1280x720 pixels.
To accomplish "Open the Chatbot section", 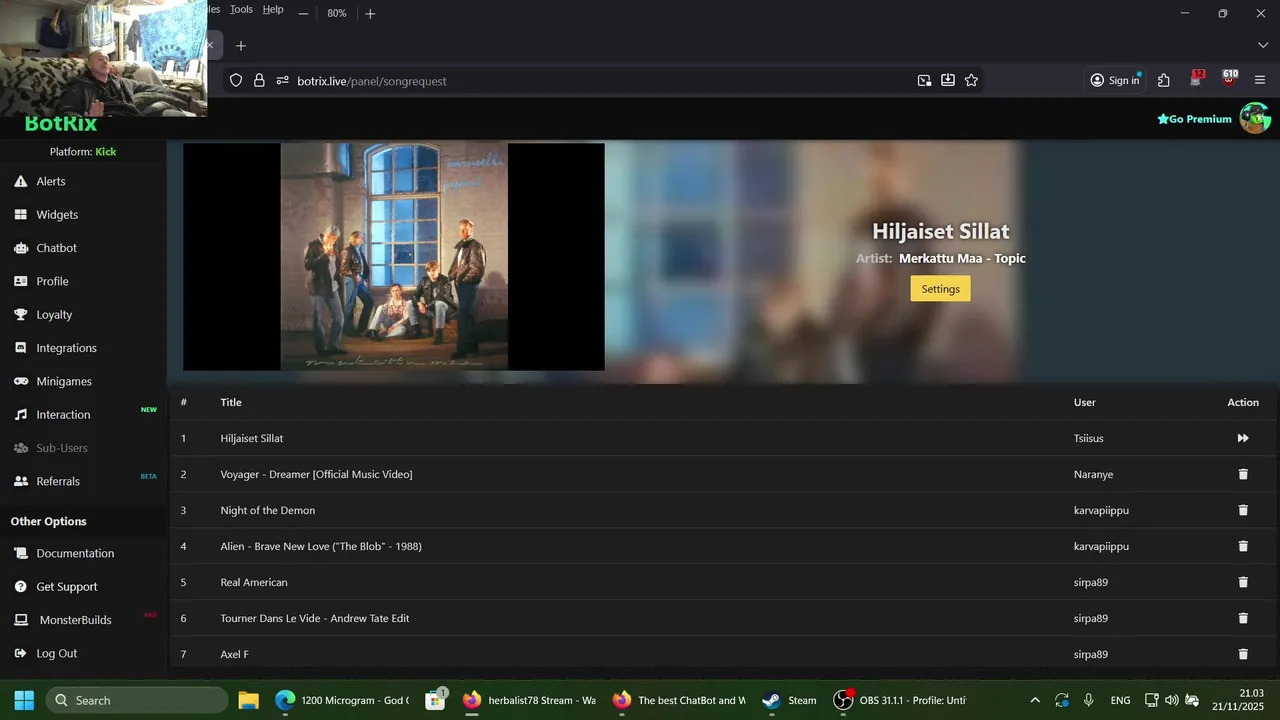I will [56, 248].
